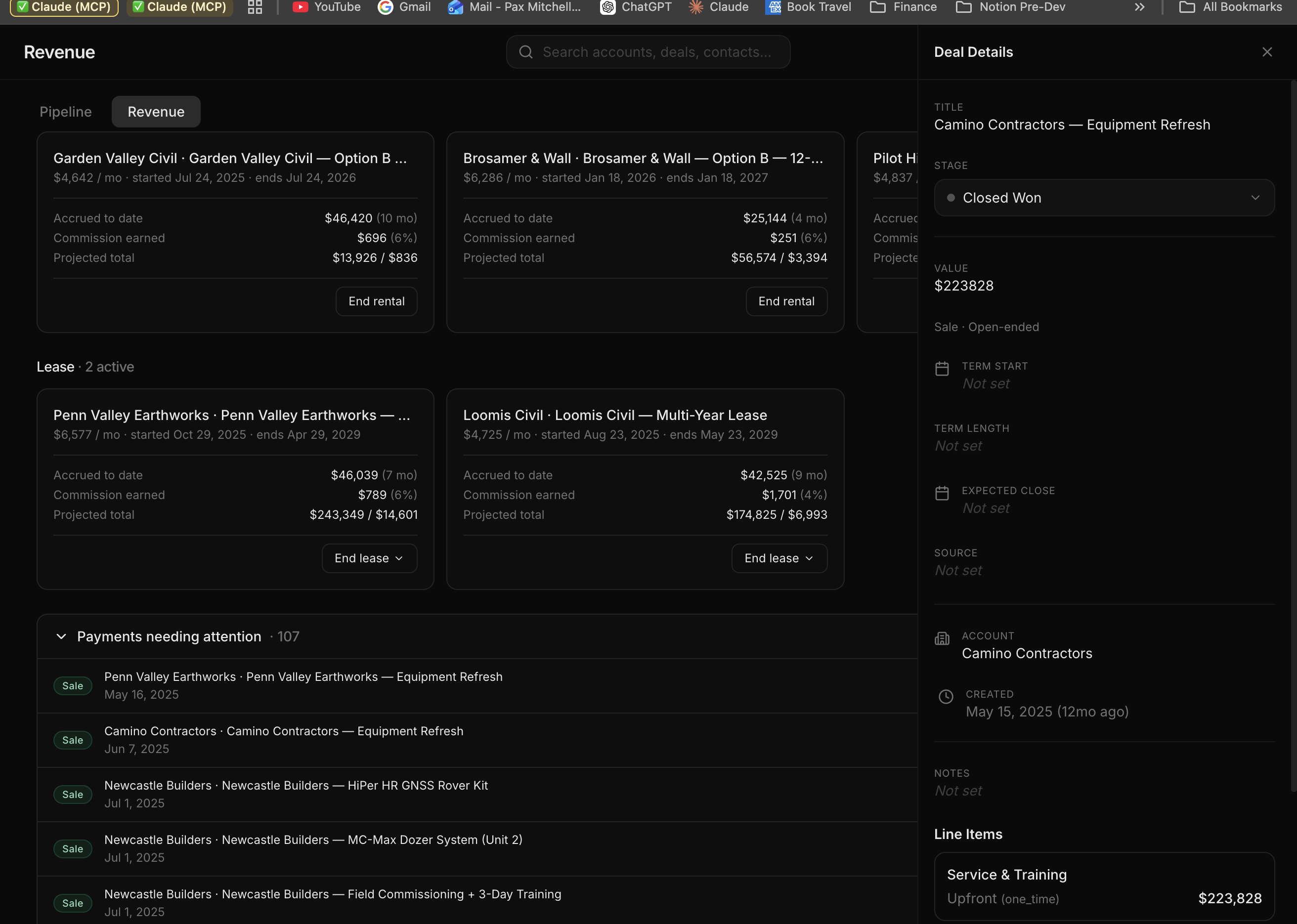The height and width of the screenshot is (924, 1297).
Task: Open the Book Travel bookmark
Action: point(808,7)
